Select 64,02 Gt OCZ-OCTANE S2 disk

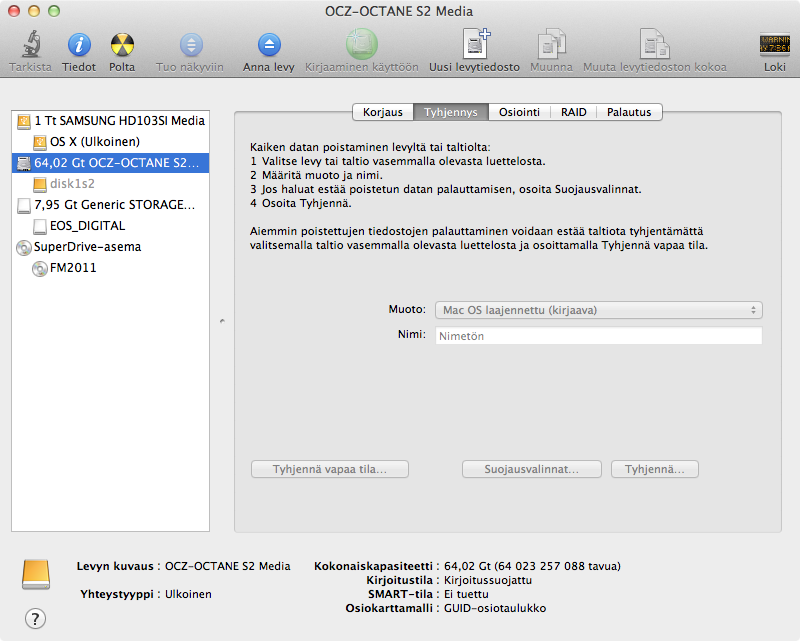click(x=111, y=163)
